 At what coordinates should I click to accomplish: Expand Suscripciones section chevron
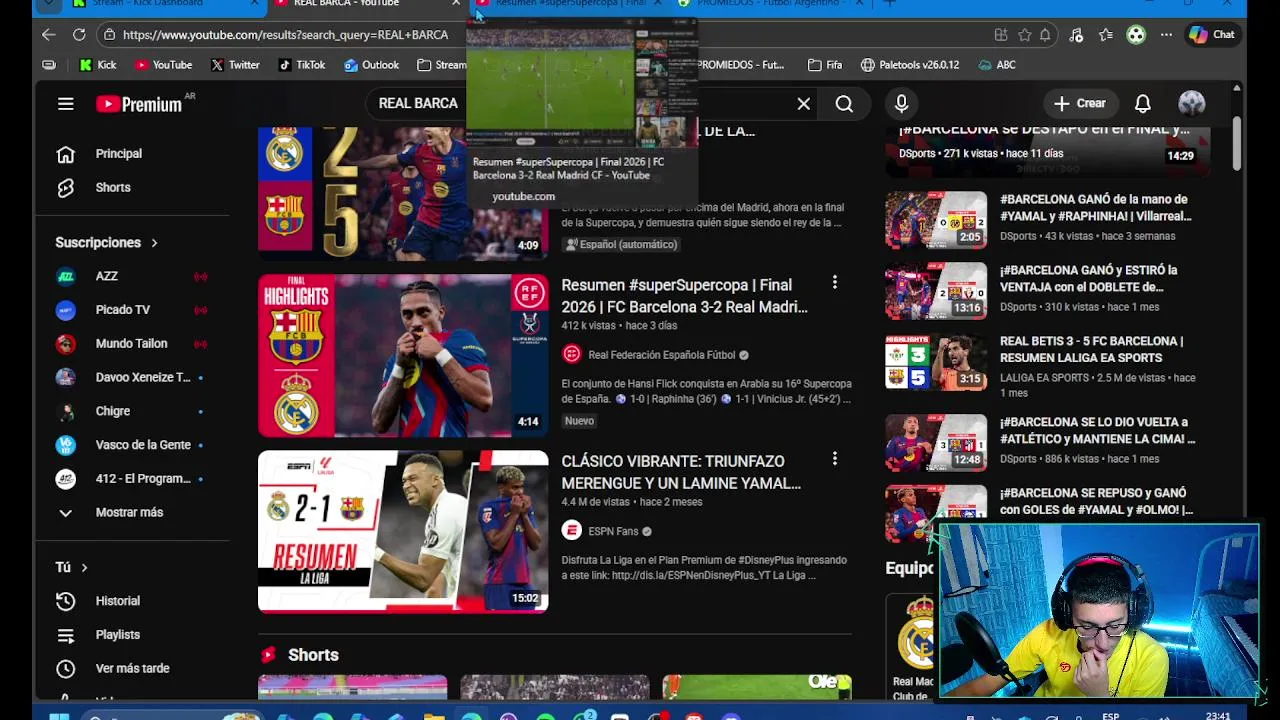[x=154, y=243]
